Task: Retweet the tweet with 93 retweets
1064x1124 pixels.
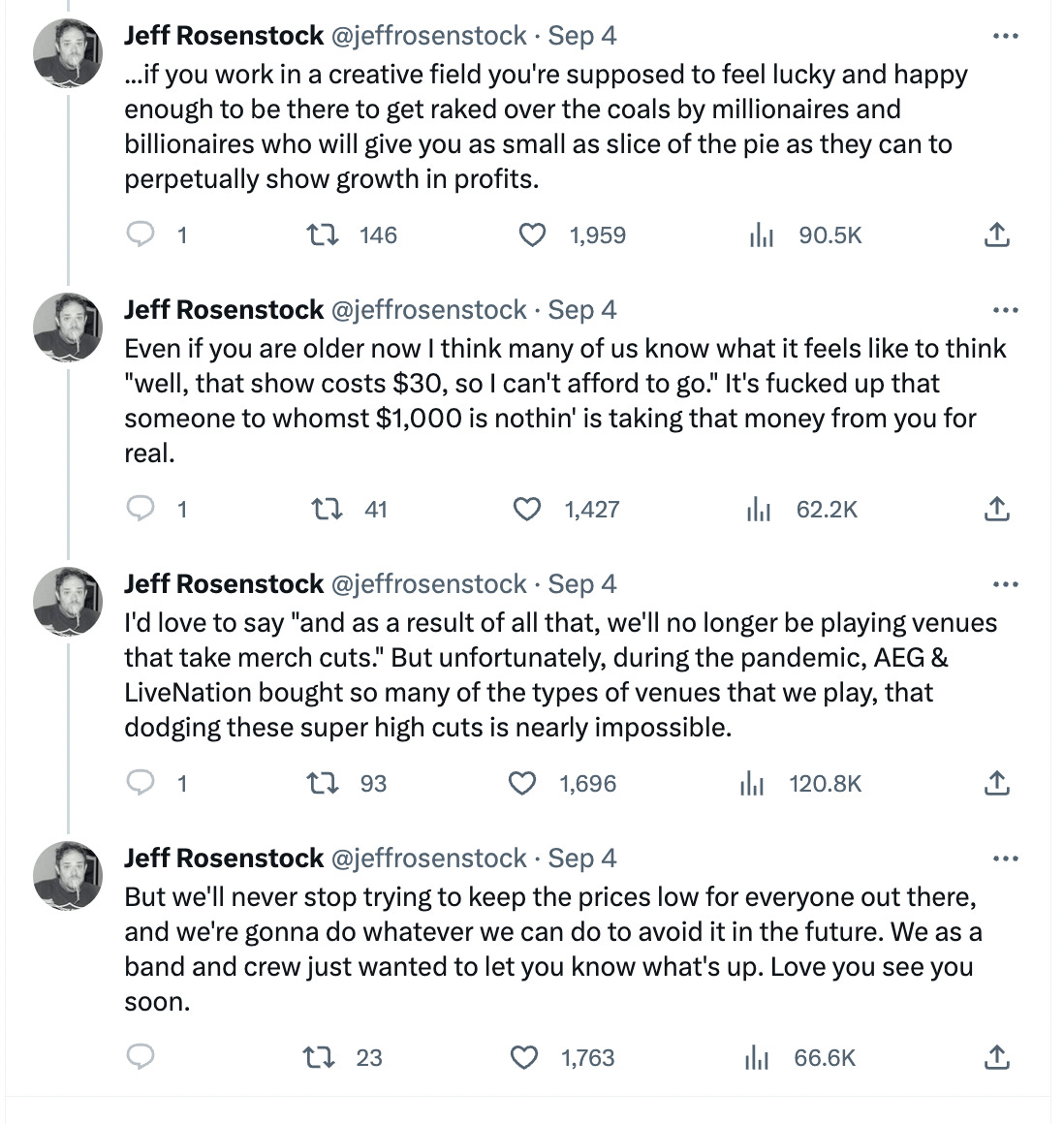Action: 322,783
